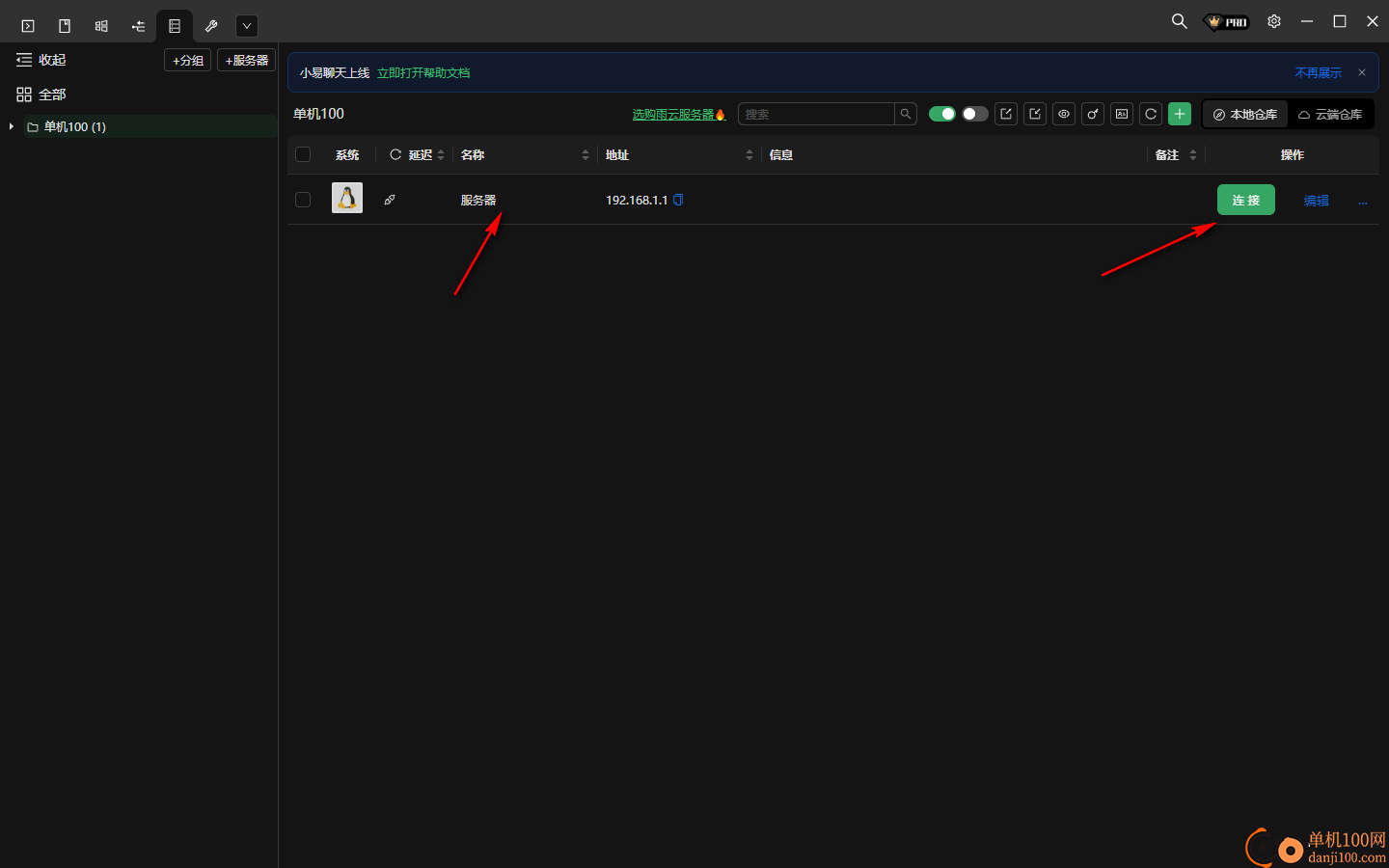The width and height of the screenshot is (1389, 868).
Task: Check the 服务器 row checkbox
Action: (303, 200)
